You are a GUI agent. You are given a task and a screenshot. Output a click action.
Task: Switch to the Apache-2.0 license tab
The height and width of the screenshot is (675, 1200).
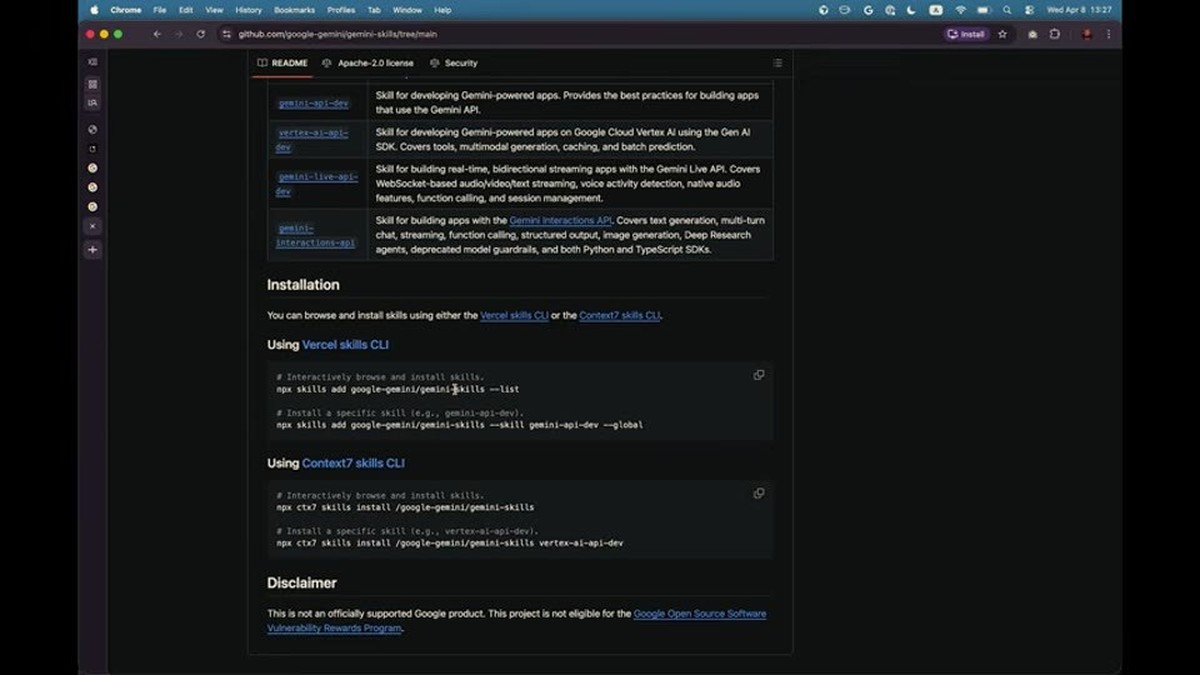pyautogui.click(x=368, y=63)
